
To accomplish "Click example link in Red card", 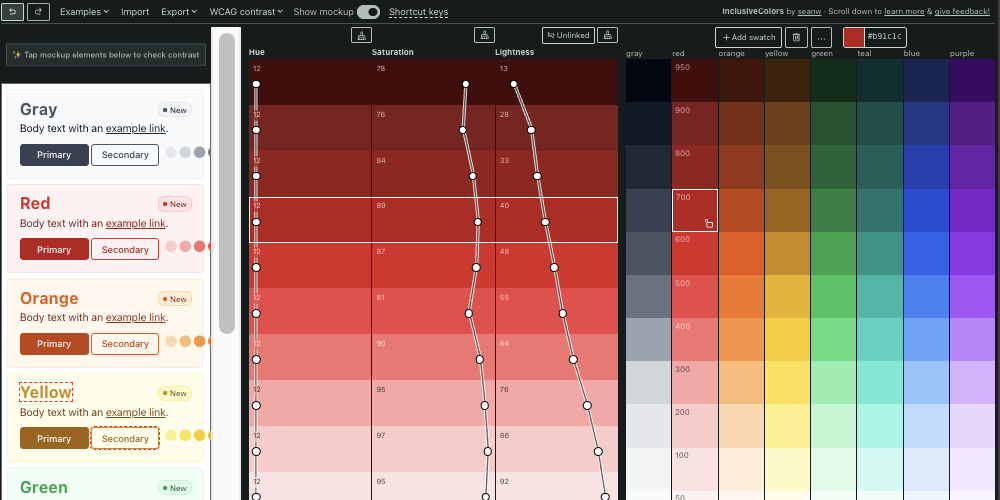I will 136,223.
